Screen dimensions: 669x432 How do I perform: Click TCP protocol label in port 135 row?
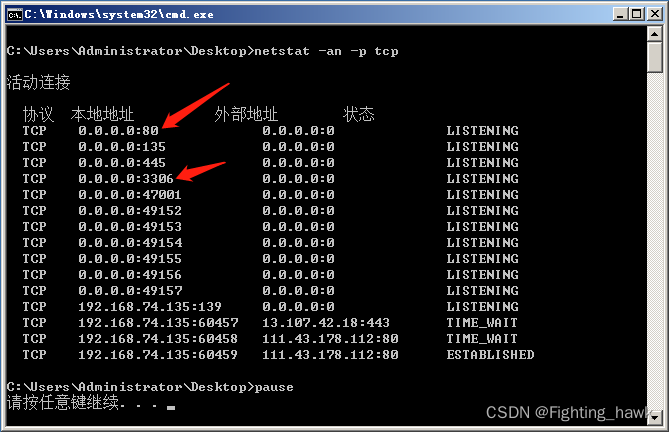tap(35, 147)
